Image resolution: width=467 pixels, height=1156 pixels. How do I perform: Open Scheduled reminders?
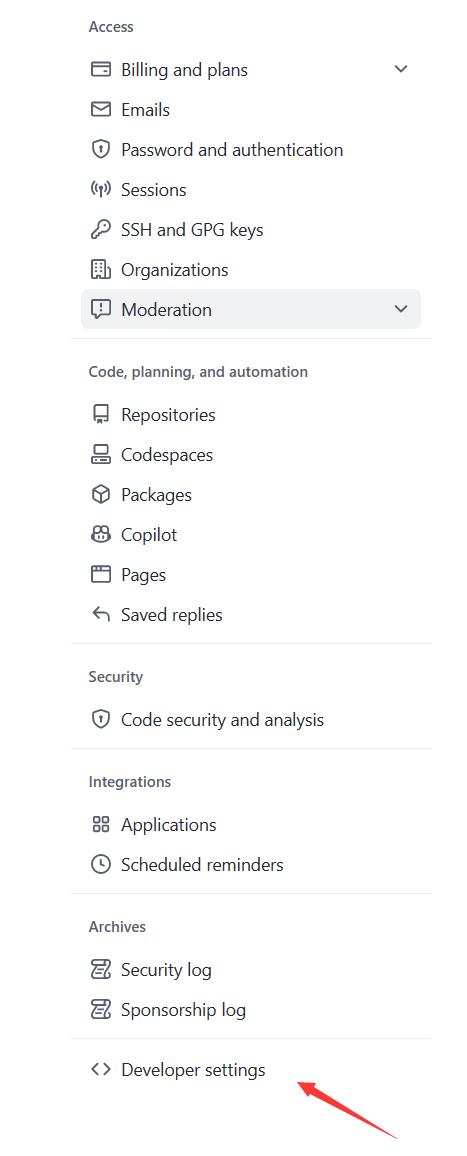click(x=251, y=864)
